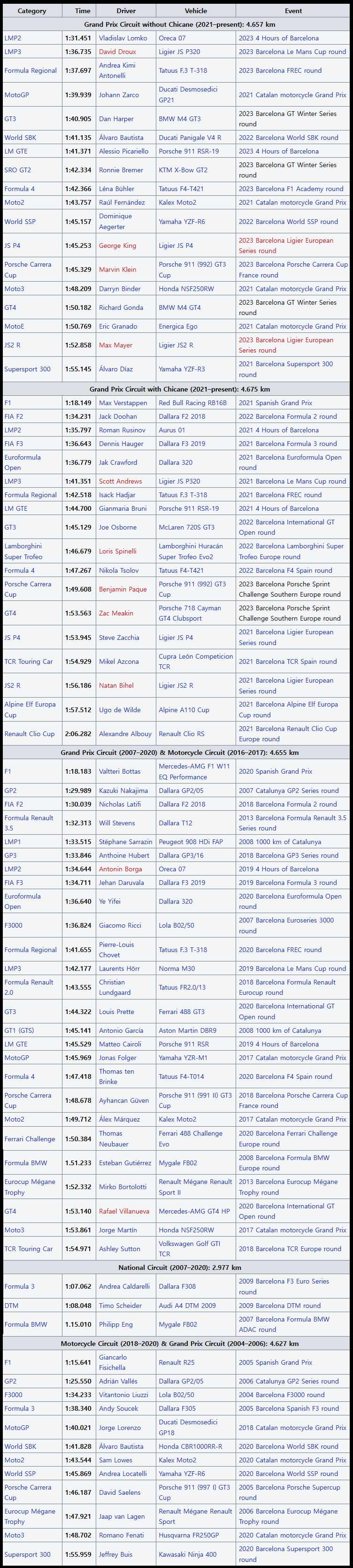
Task: Open Álex Márquez driver link
Action: (119, 1119)
